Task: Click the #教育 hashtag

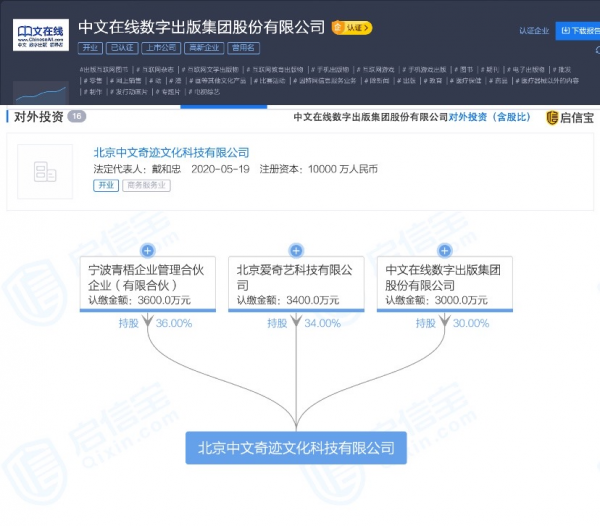Action: [x=433, y=81]
